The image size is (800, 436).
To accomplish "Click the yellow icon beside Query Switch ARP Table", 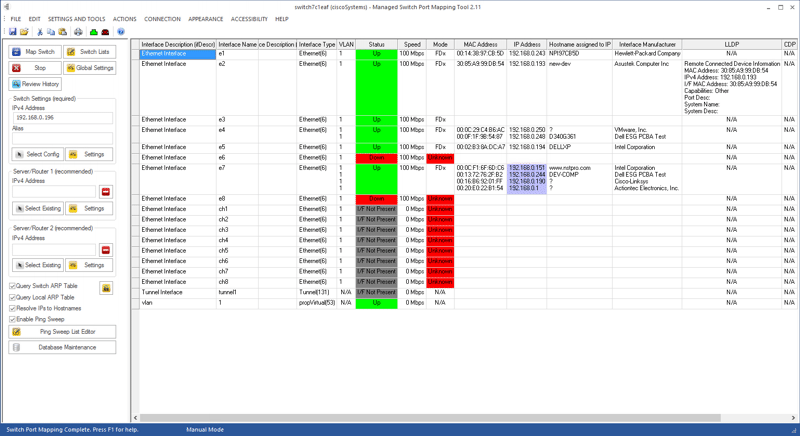I will (106, 288).
